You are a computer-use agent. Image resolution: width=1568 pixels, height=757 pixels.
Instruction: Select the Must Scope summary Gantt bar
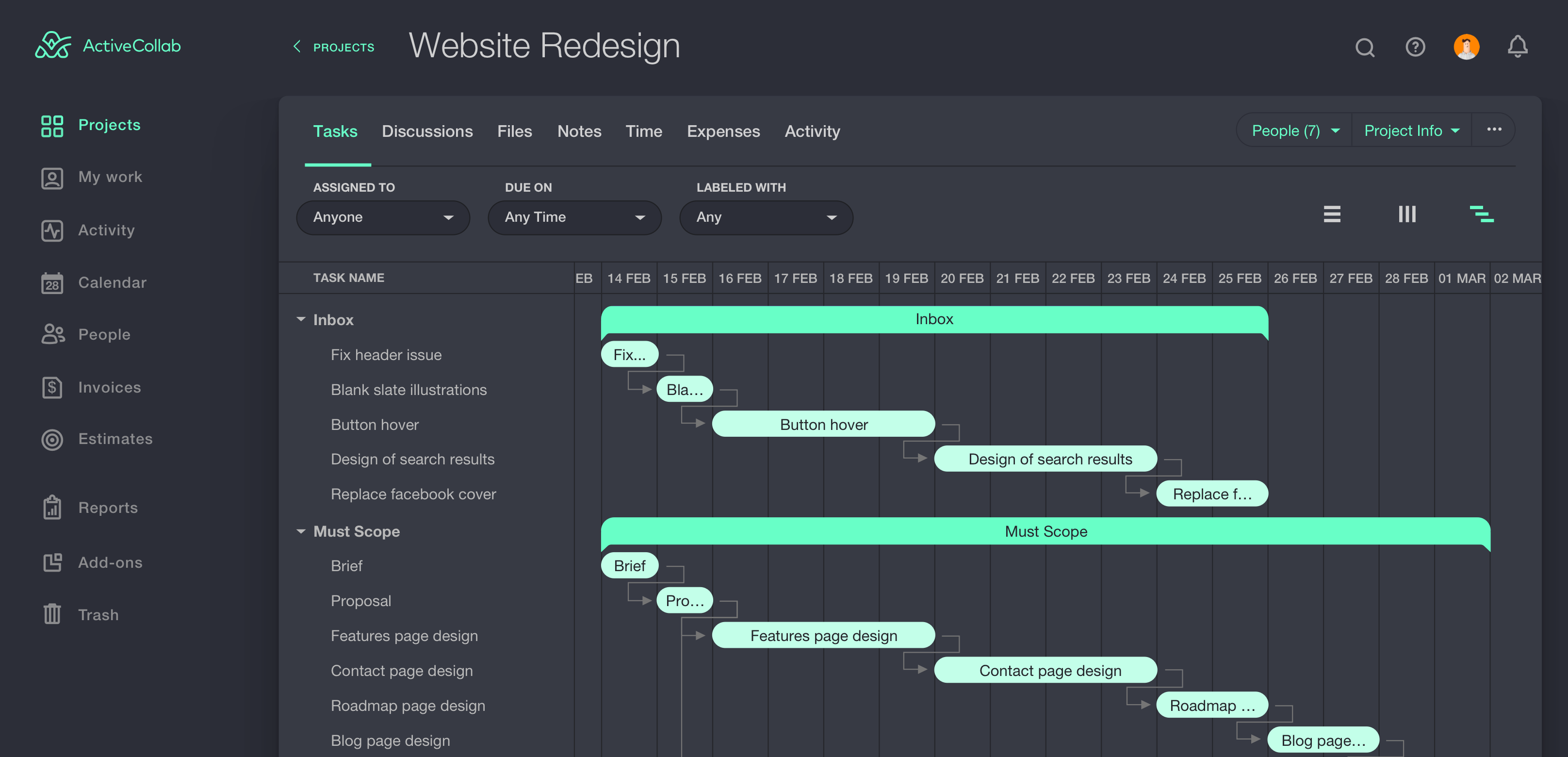pyautogui.click(x=1046, y=532)
